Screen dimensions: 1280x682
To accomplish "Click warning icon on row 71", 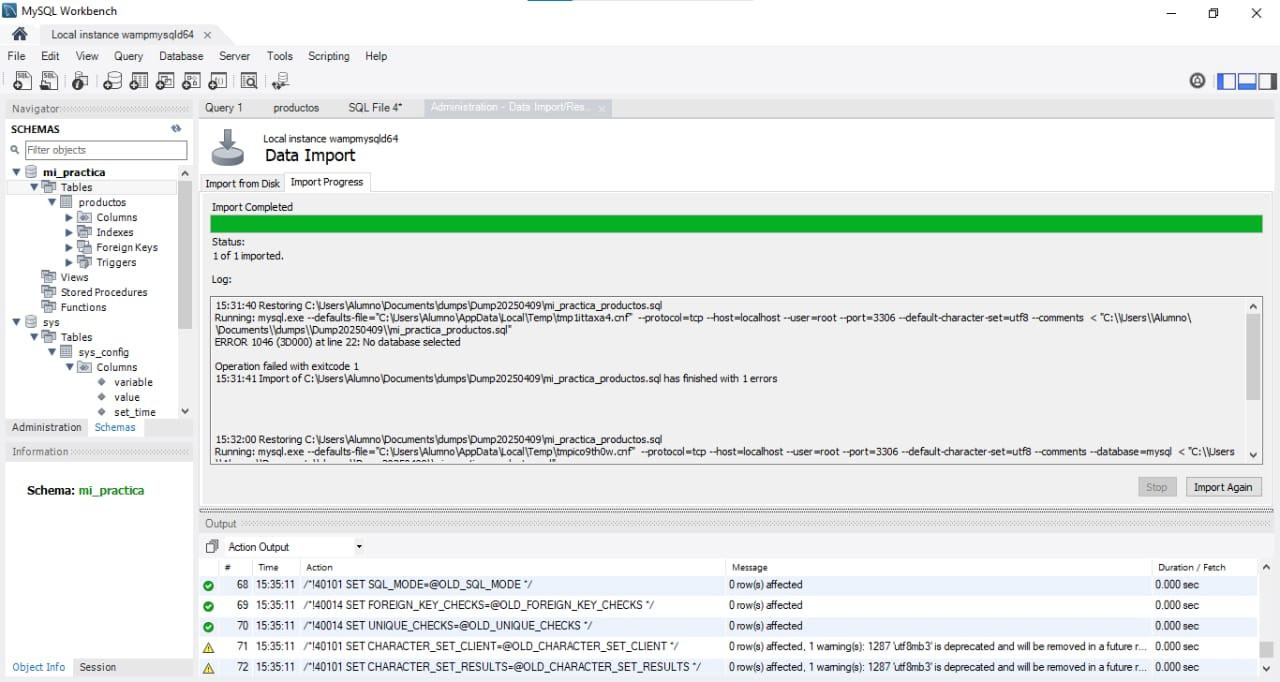I will click(208, 647).
